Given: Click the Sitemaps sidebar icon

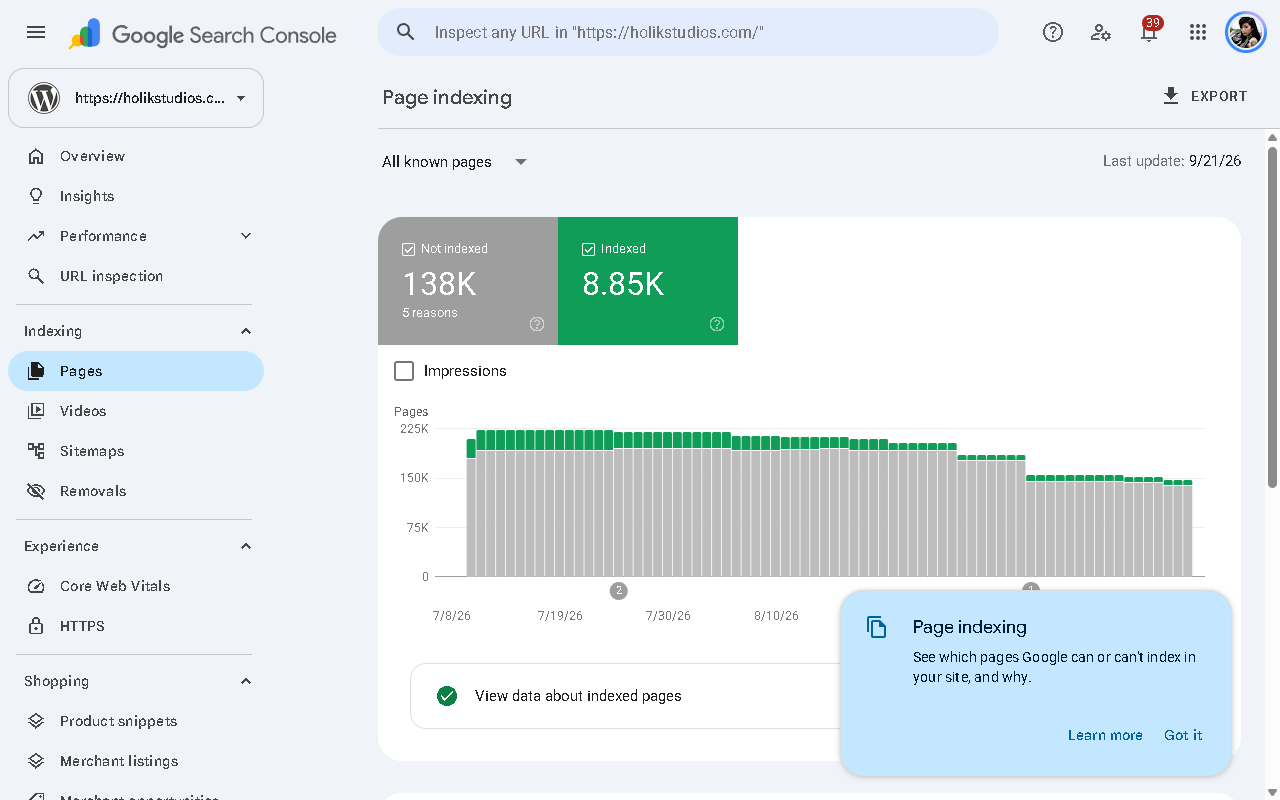Looking at the screenshot, I should tap(36, 451).
